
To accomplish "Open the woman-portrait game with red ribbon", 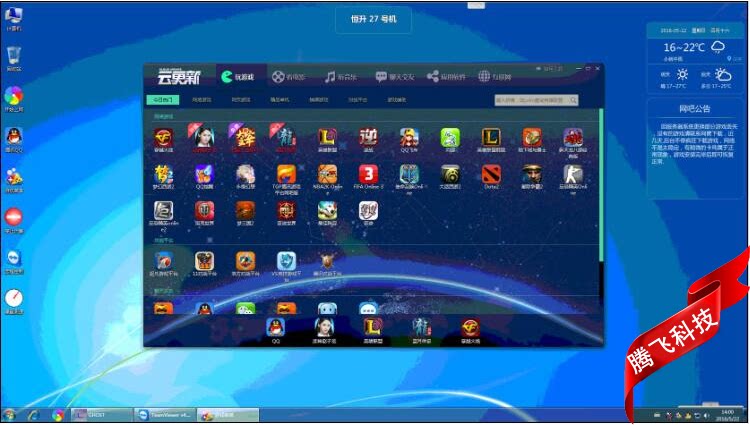I will (204, 140).
